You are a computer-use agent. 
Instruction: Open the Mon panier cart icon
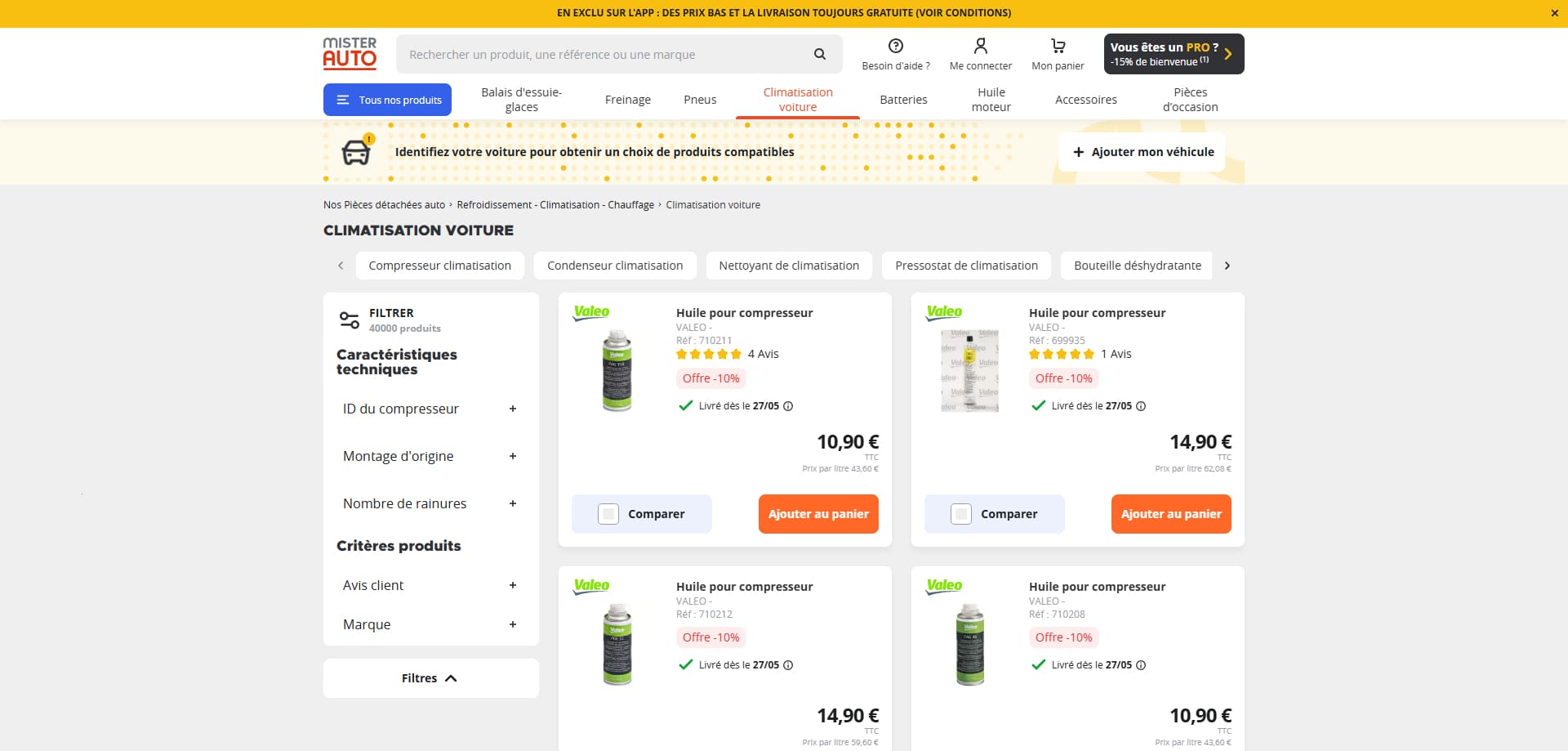(x=1058, y=46)
